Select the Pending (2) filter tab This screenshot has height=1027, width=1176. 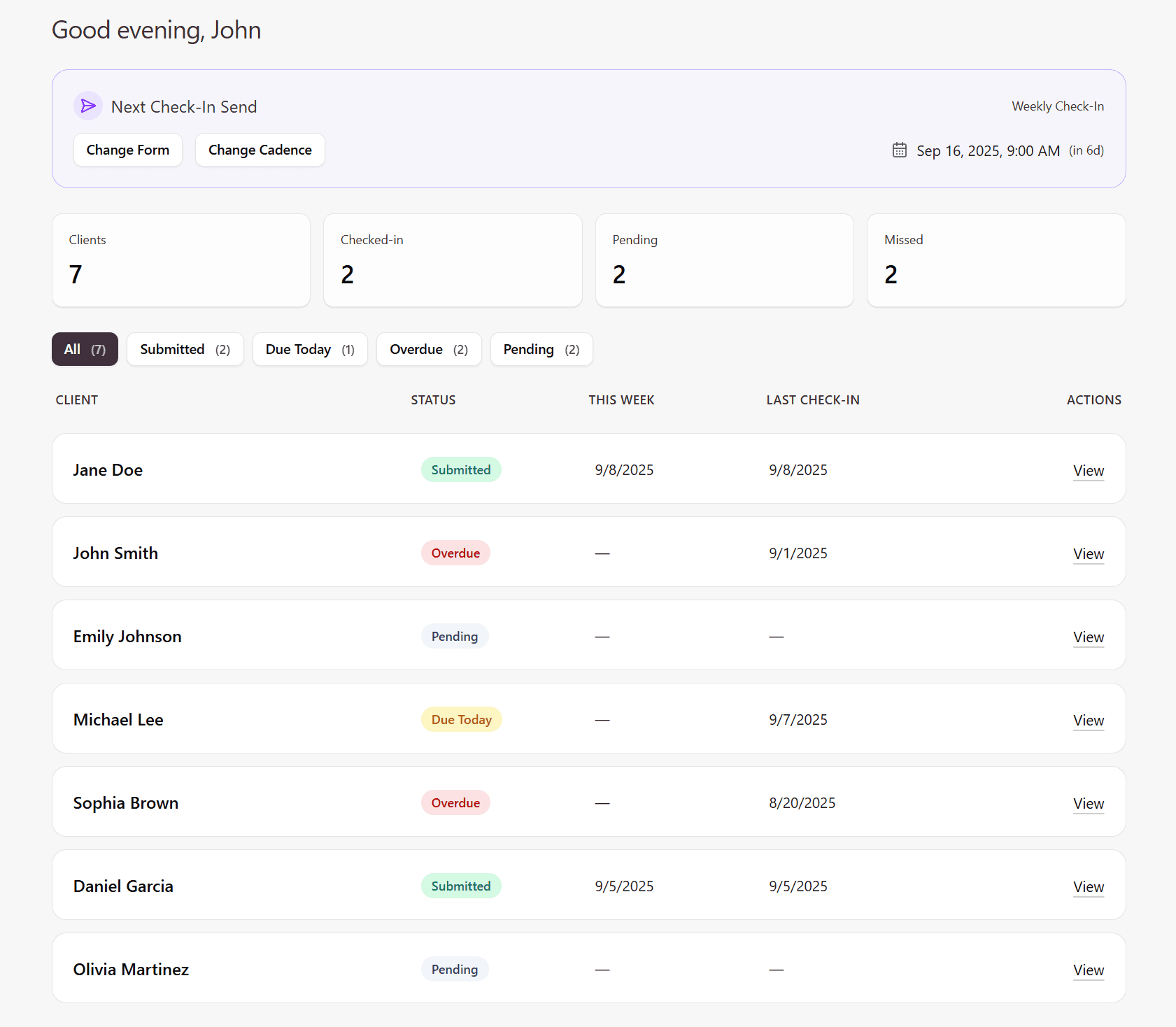coord(541,349)
